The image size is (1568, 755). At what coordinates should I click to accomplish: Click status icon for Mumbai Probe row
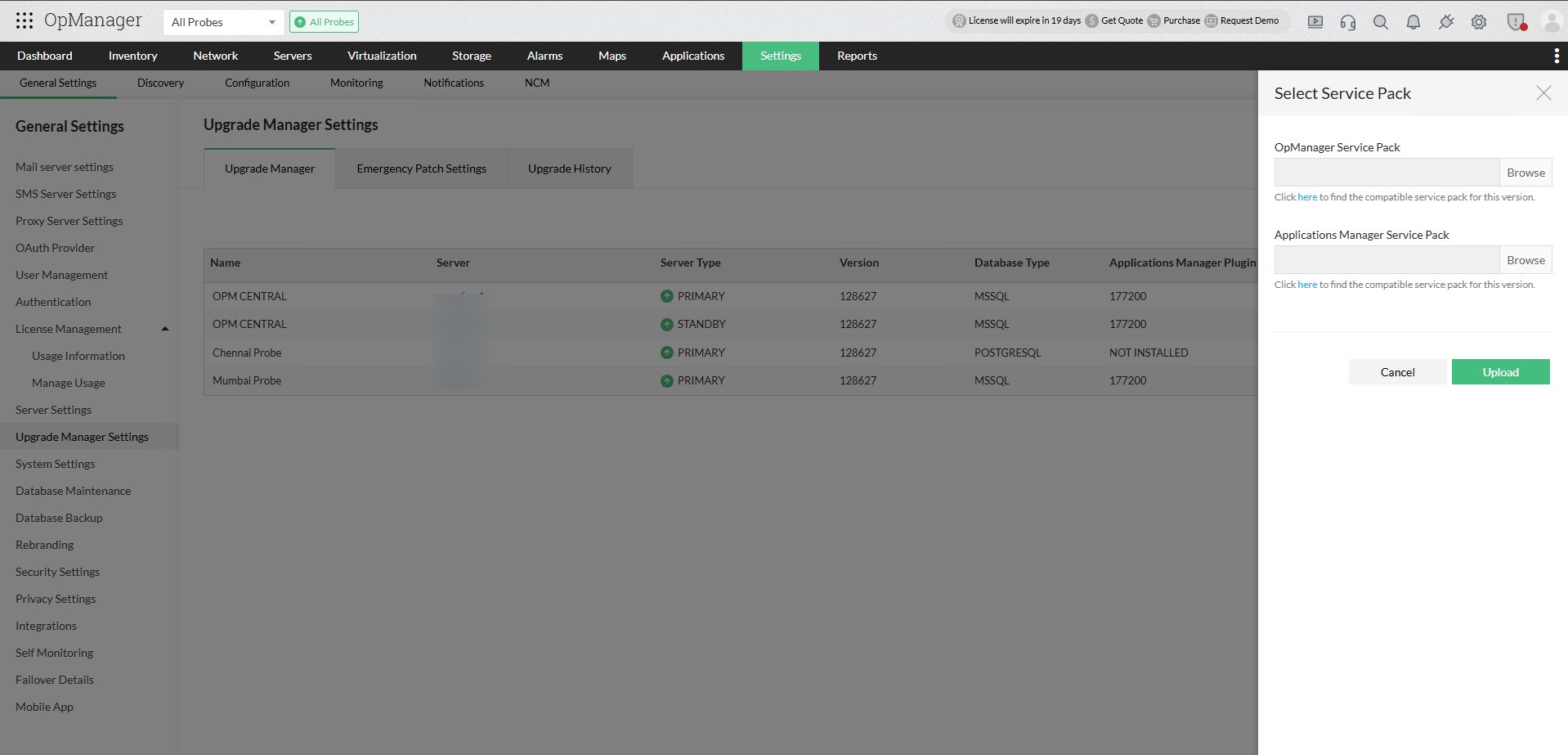(x=667, y=381)
